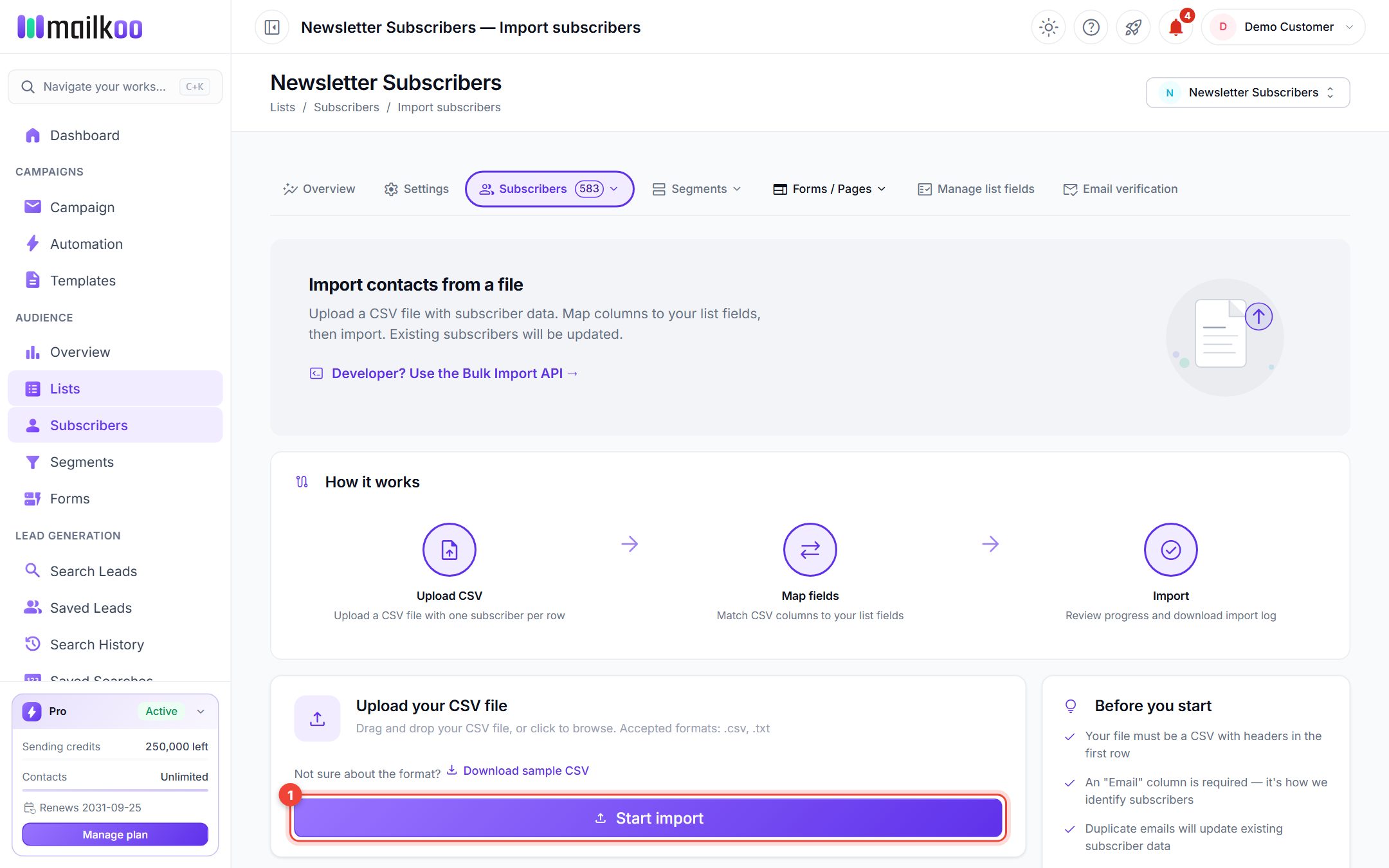Open help via question mark icon
This screenshot has height=868, width=1389.
1091,27
